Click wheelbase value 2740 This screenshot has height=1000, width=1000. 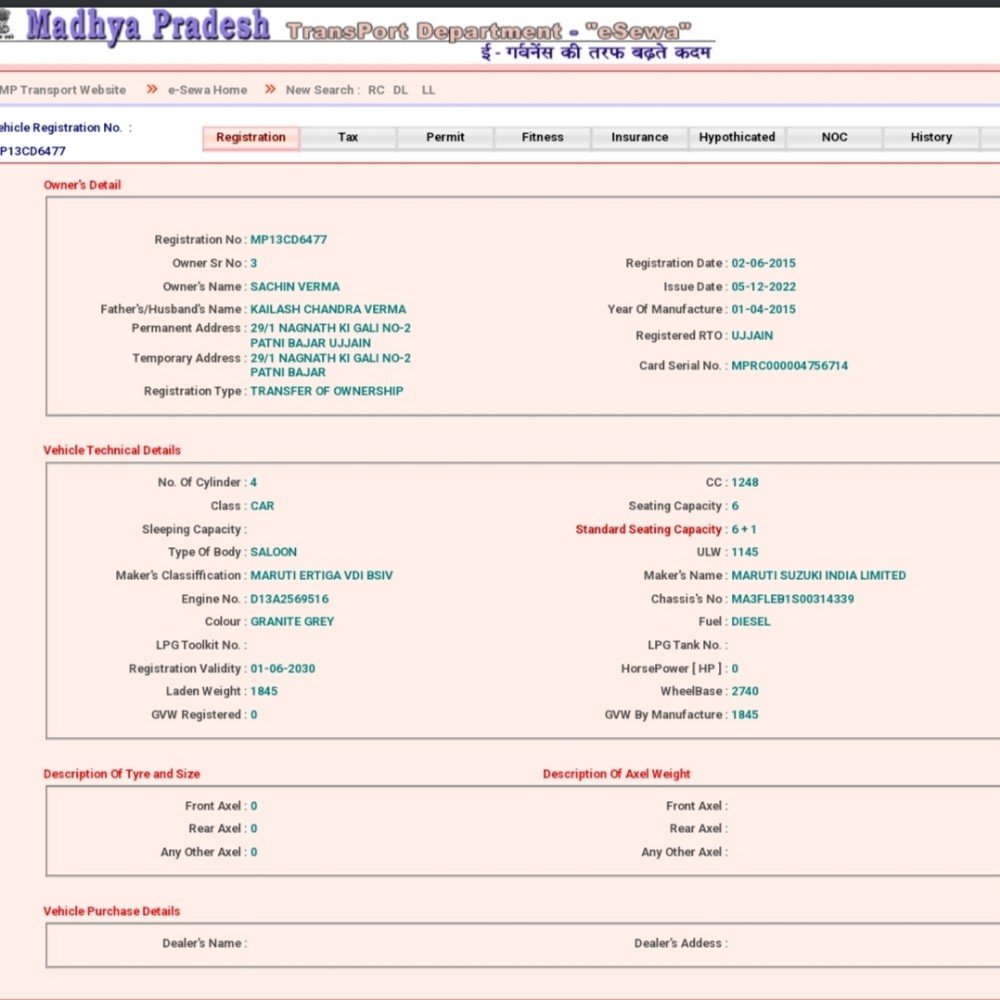click(x=745, y=691)
